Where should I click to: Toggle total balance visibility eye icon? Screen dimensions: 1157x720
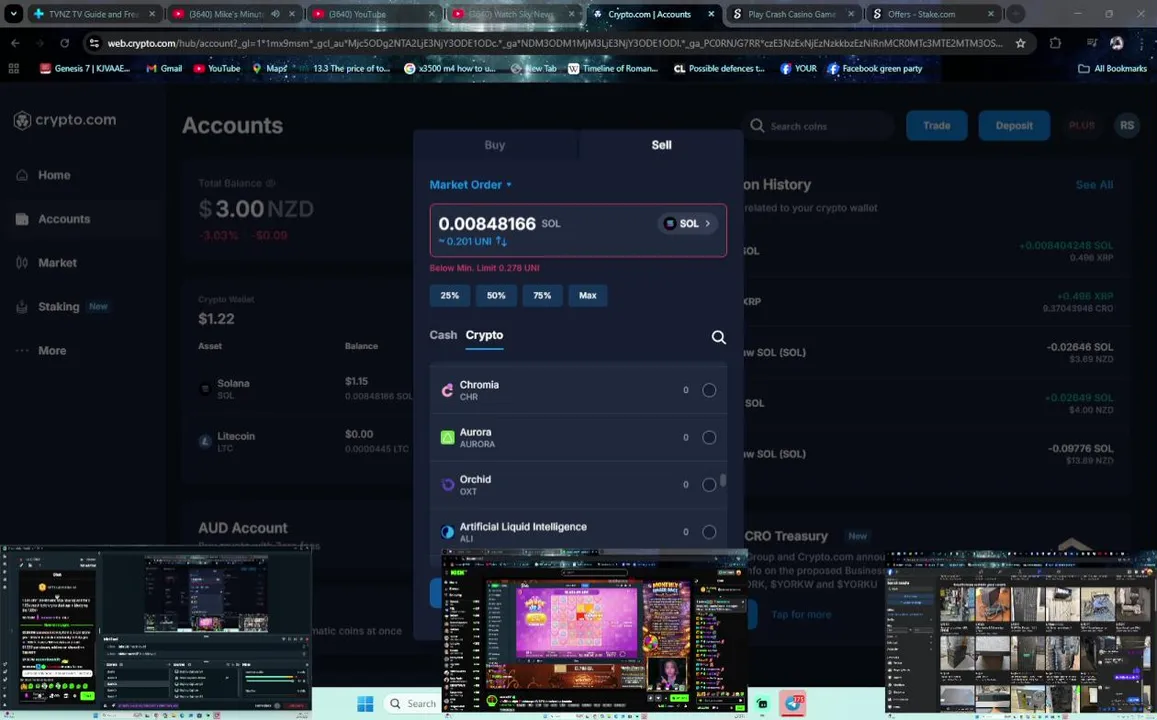pos(270,183)
